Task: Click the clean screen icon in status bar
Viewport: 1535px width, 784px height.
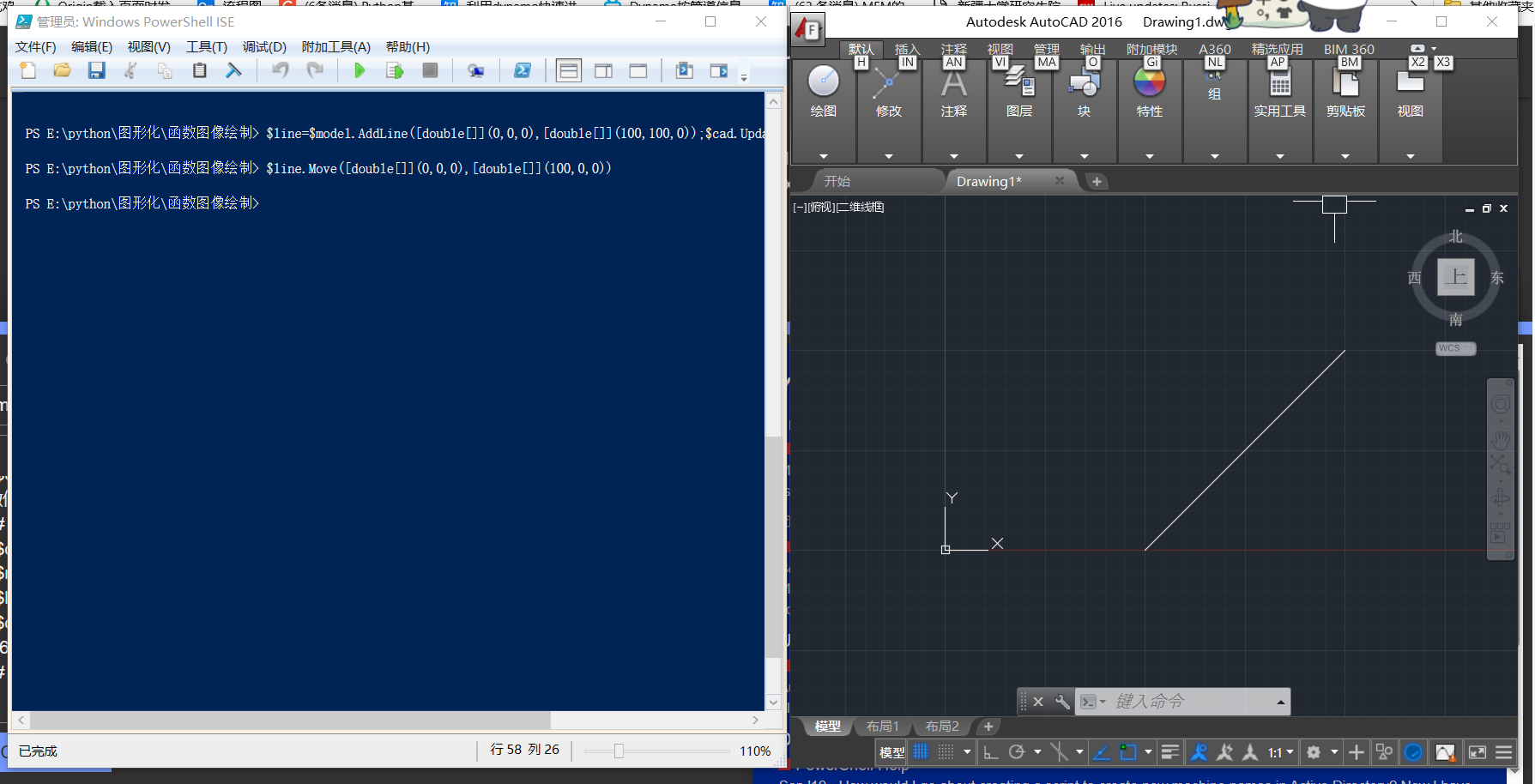Action: click(x=1478, y=752)
